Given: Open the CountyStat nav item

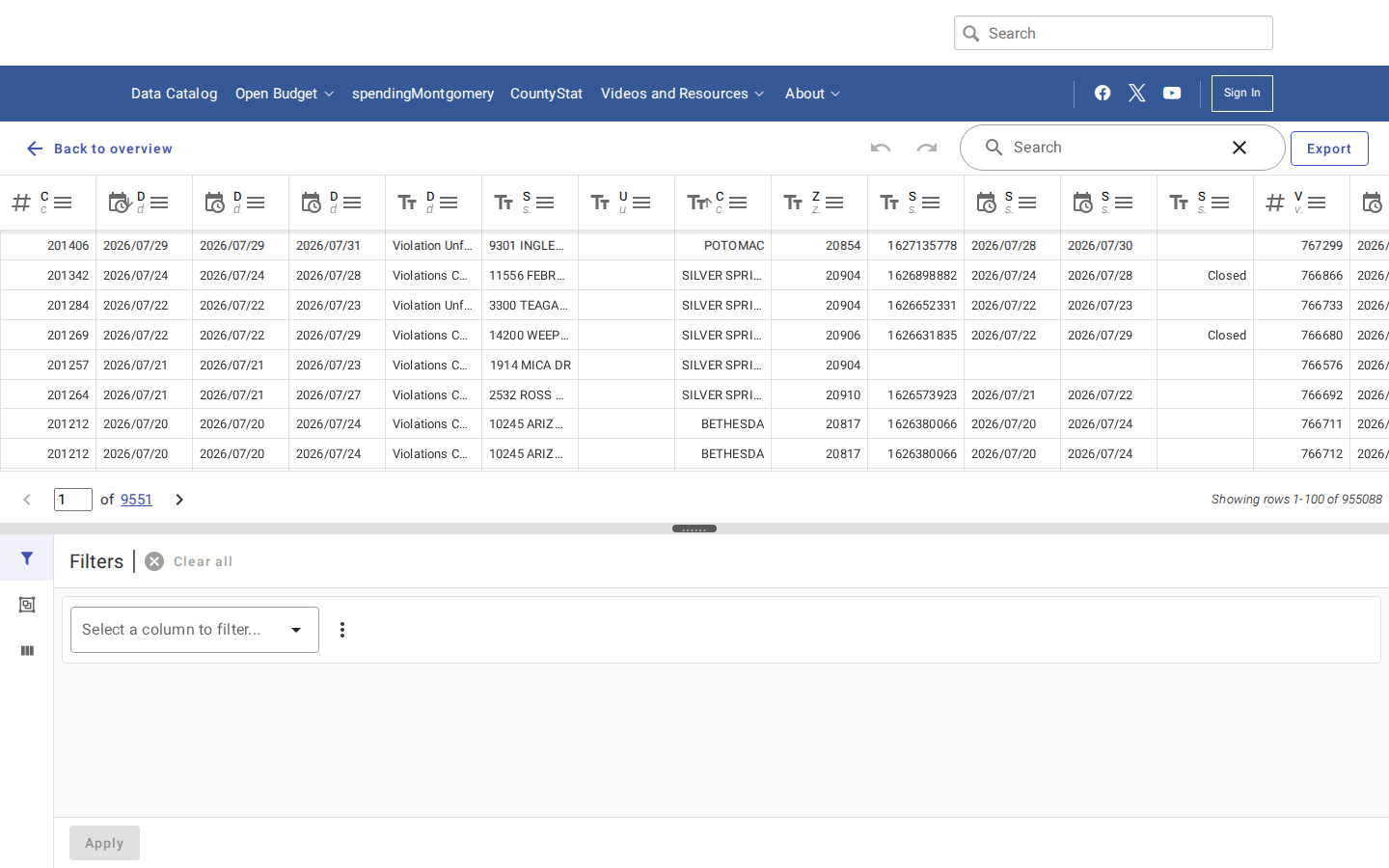Looking at the screenshot, I should pyautogui.click(x=546, y=94).
